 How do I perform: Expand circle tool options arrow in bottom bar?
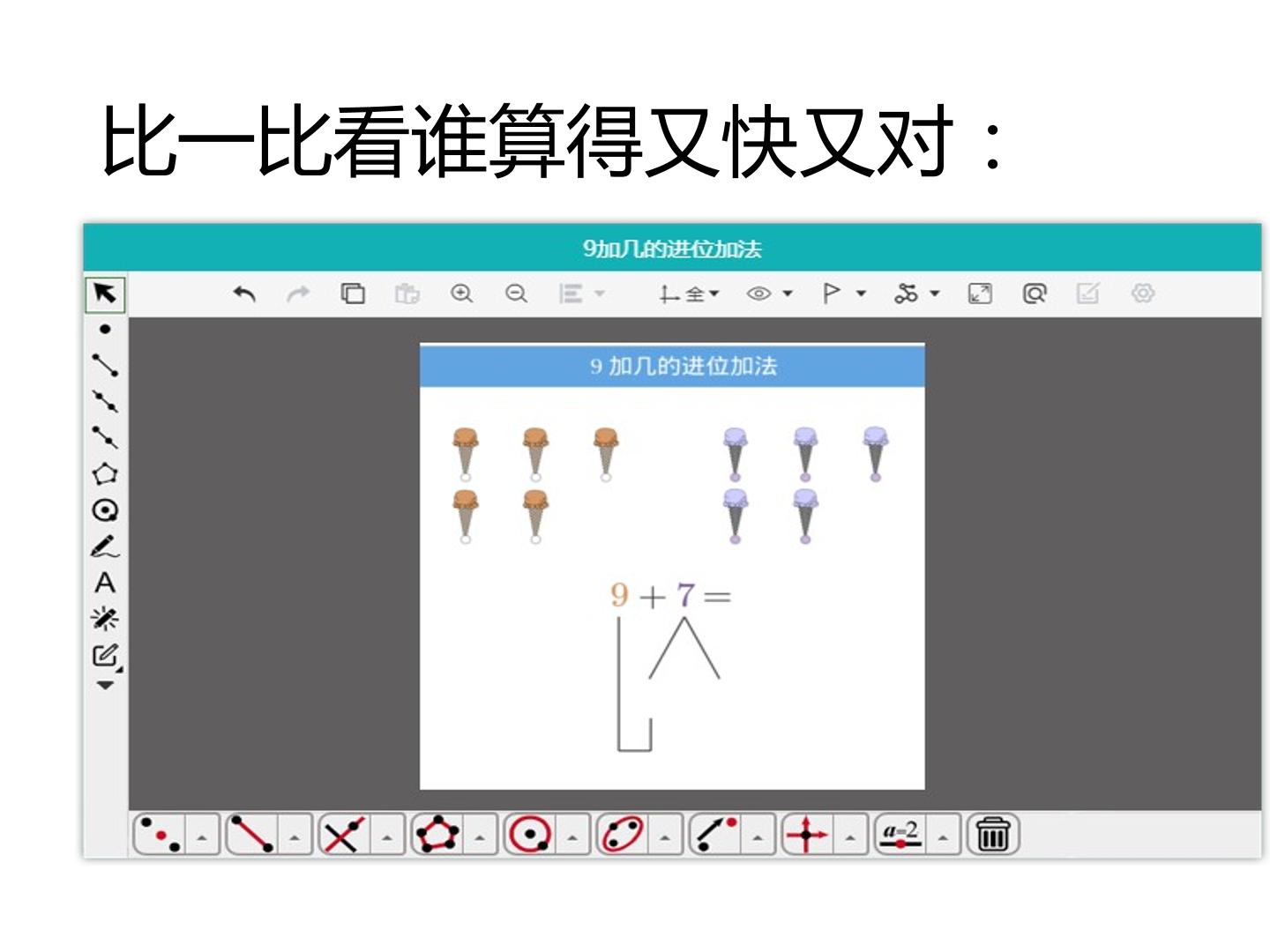point(572,836)
